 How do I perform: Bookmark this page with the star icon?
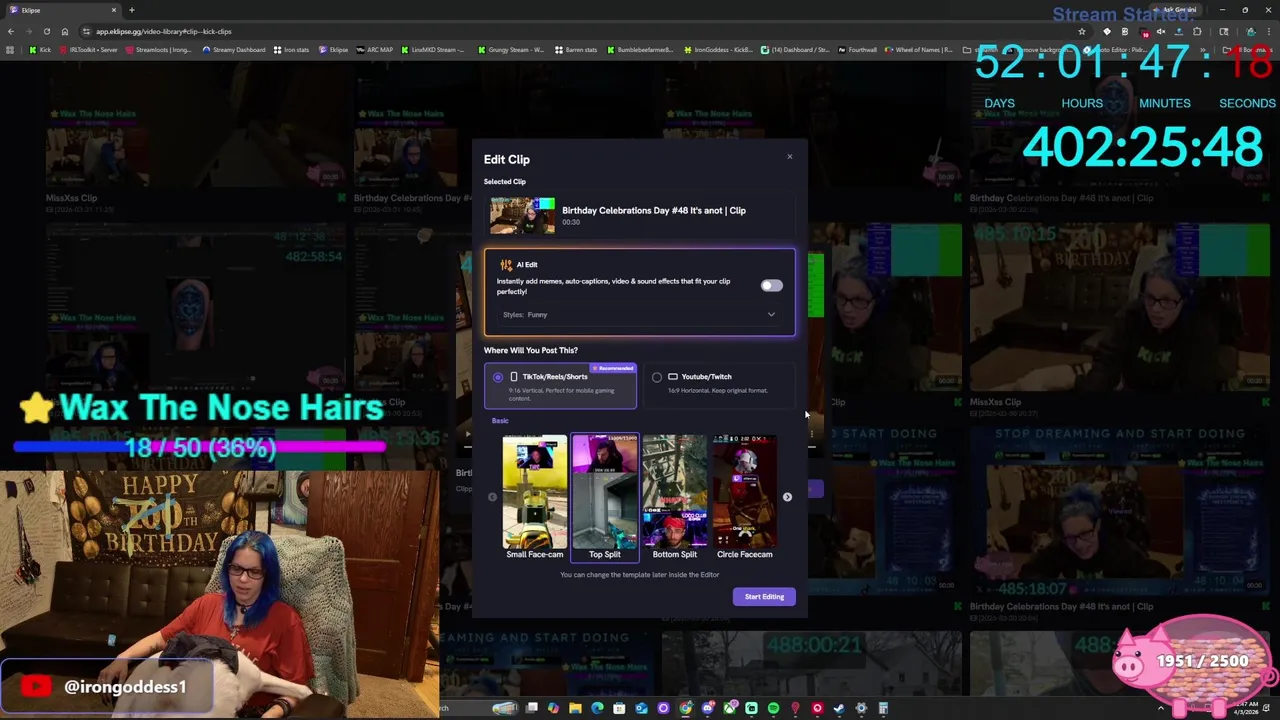(1082, 31)
